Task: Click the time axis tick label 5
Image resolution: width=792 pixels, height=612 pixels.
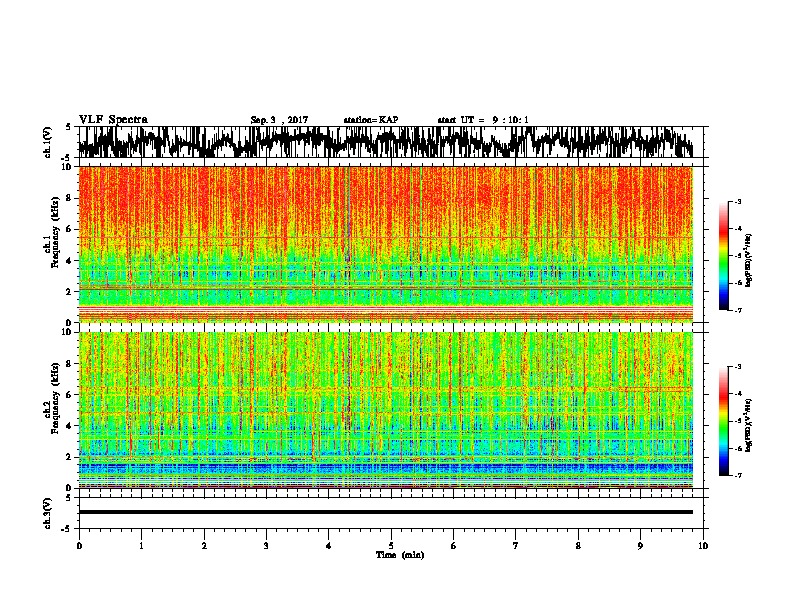Action: tap(391, 546)
